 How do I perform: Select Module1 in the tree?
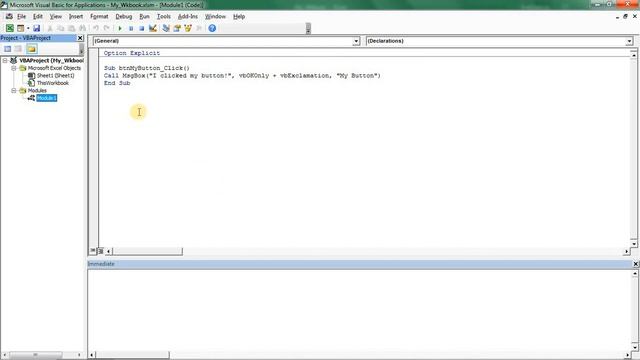pyautogui.click(x=47, y=98)
